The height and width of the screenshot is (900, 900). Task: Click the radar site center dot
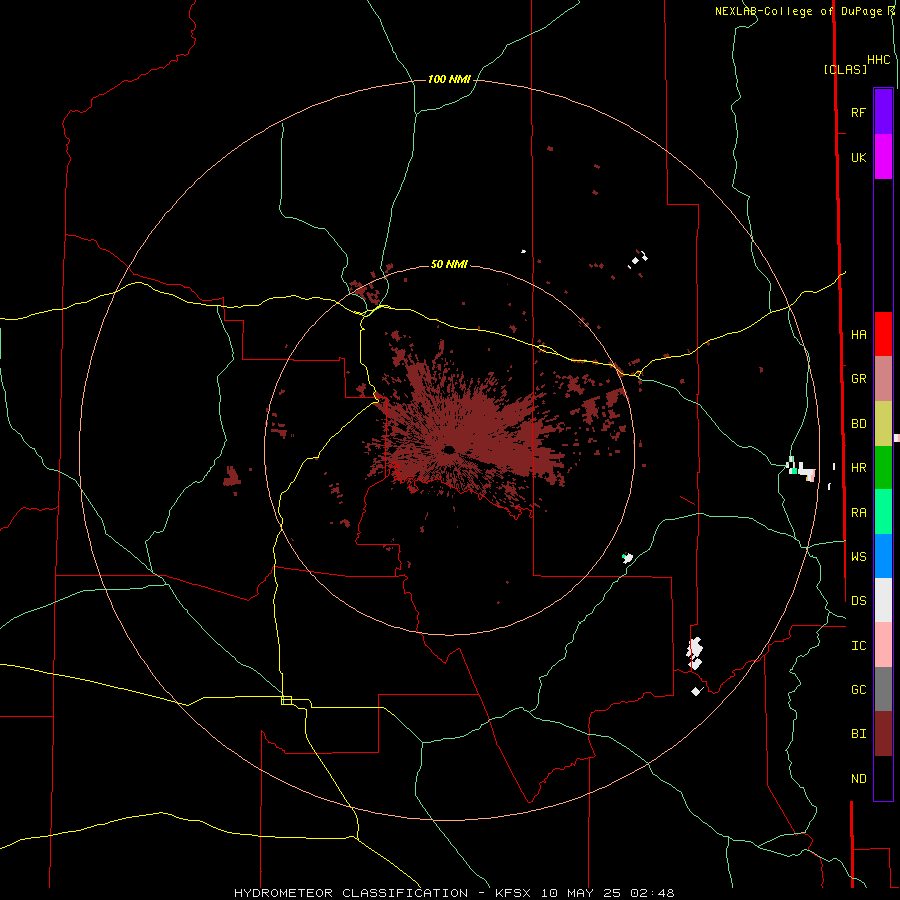(449, 449)
